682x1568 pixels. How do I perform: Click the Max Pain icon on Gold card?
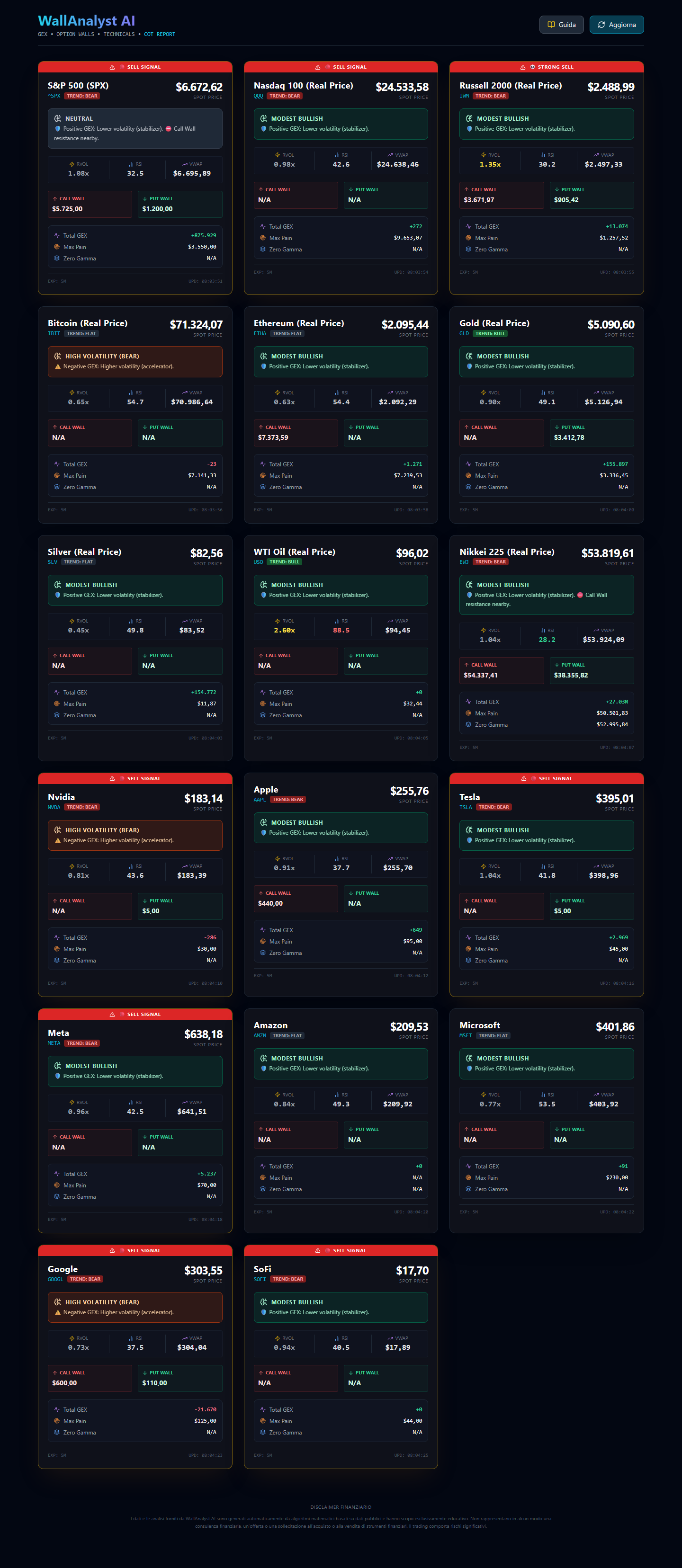point(468,475)
